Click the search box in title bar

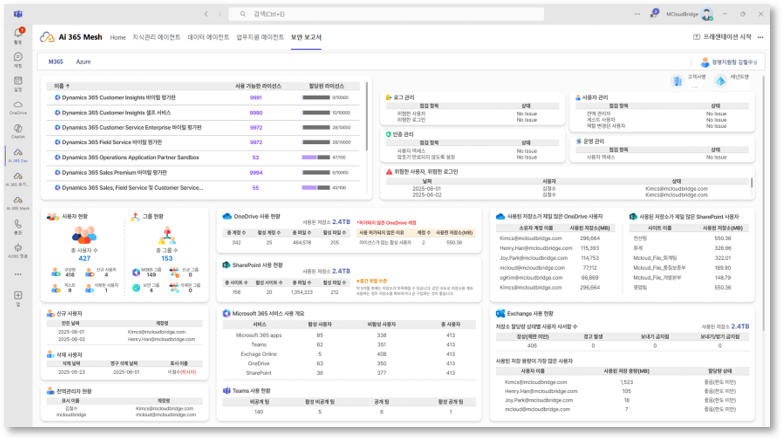[386, 14]
